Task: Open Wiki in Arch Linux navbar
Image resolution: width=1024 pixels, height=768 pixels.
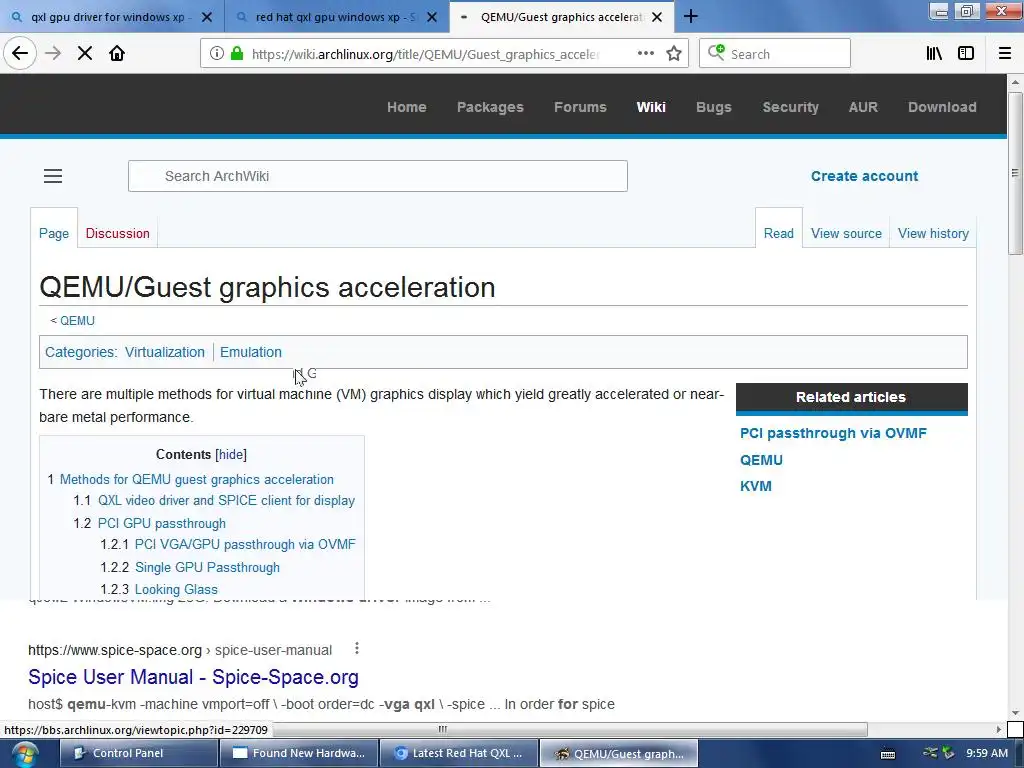Action: (651, 107)
